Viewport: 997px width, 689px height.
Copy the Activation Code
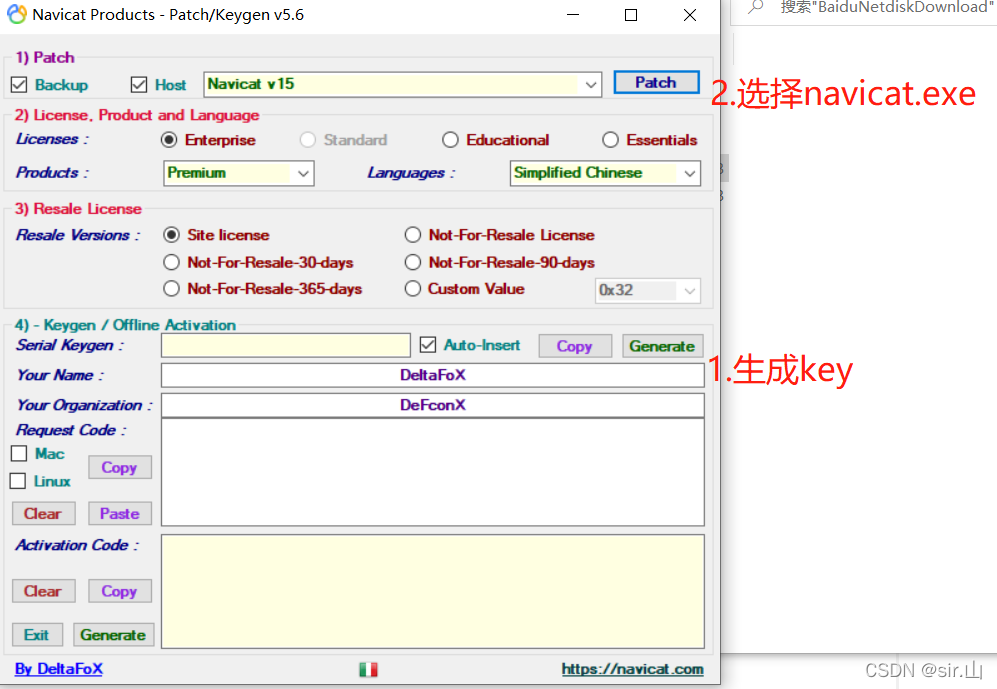click(x=120, y=591)
